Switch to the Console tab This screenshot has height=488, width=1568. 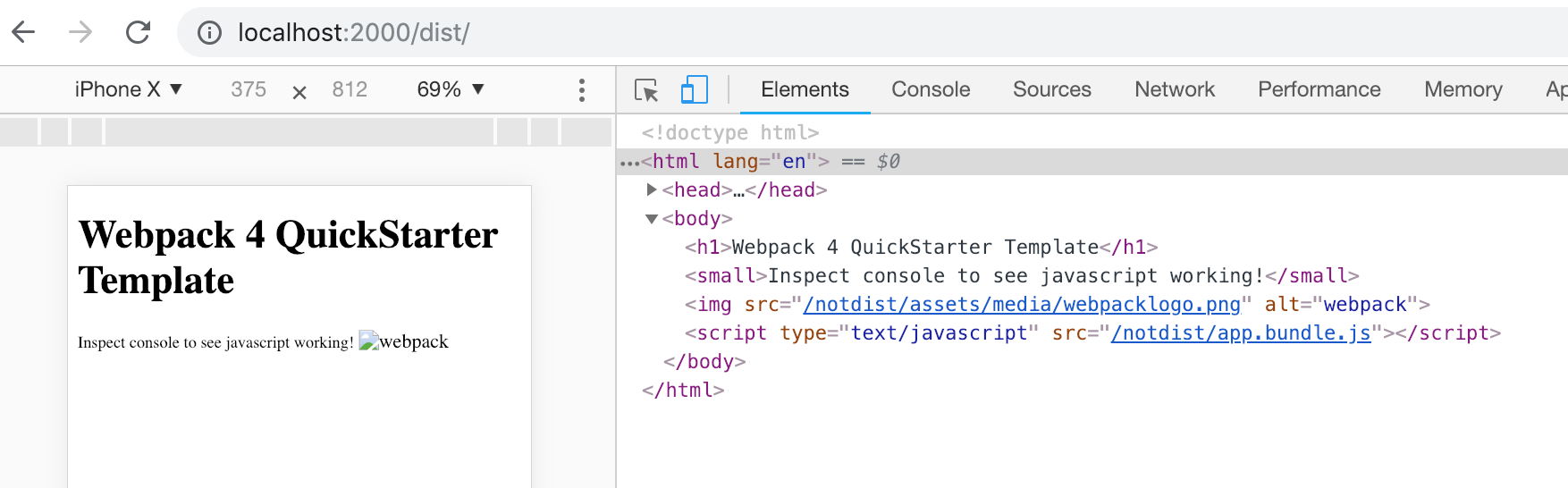[x=930, y=89]
